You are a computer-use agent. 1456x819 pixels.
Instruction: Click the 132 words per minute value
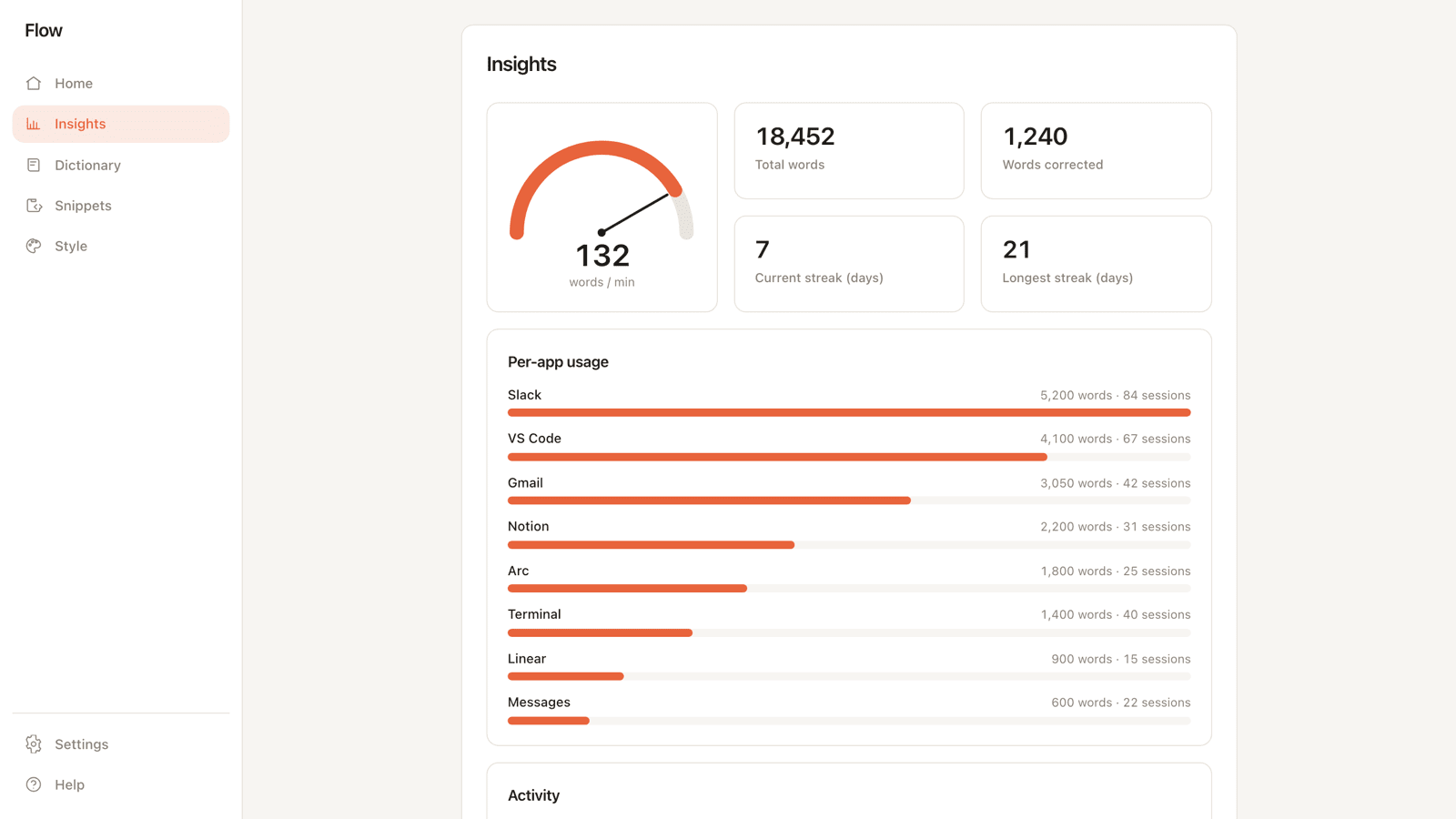coord(602,255)
